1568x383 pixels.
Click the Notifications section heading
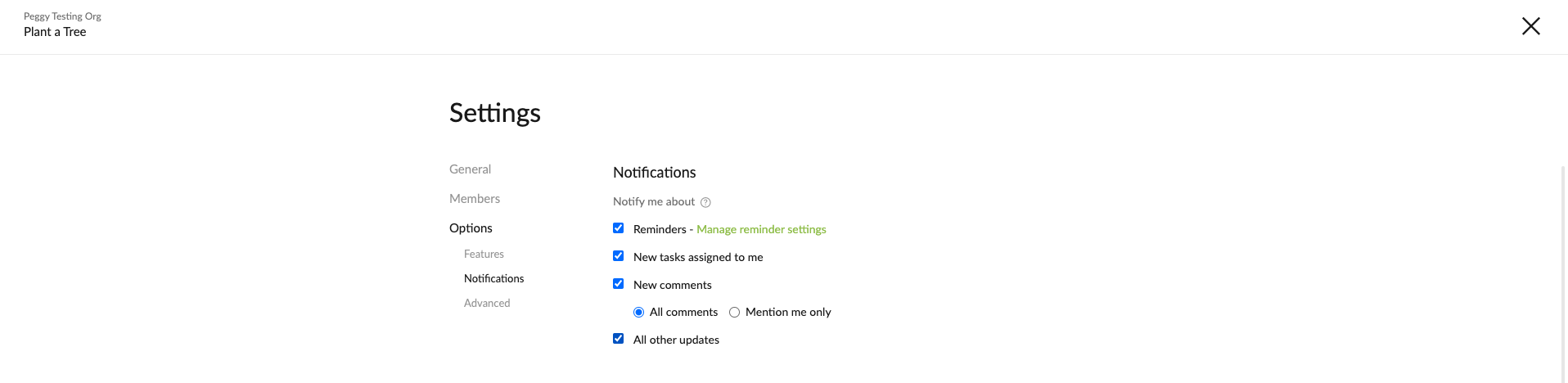[x=655, y=173]
